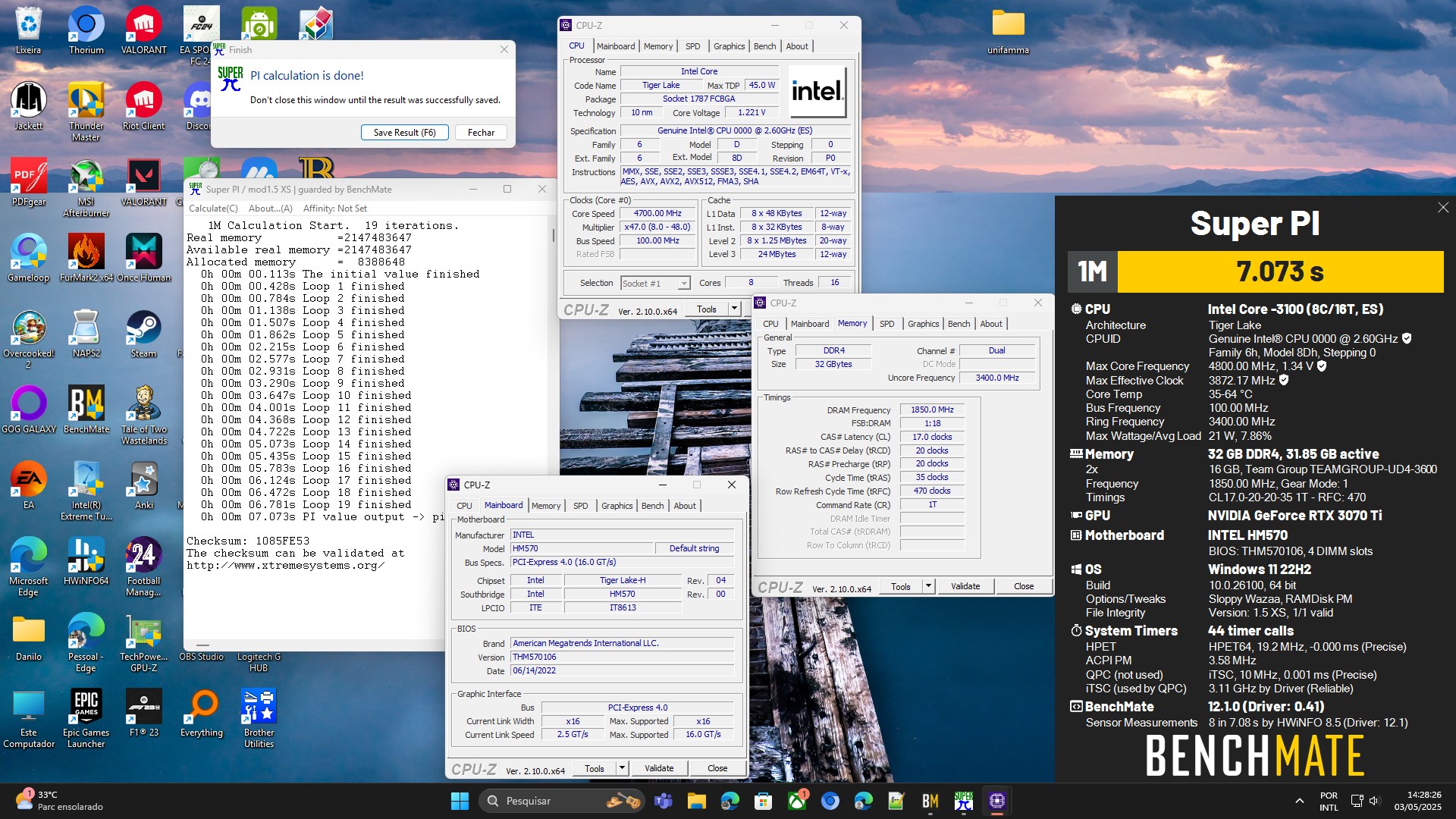Switch to SPD tab in top CPU-Z window
This screenshot has width=1456, height=819.
692,46
